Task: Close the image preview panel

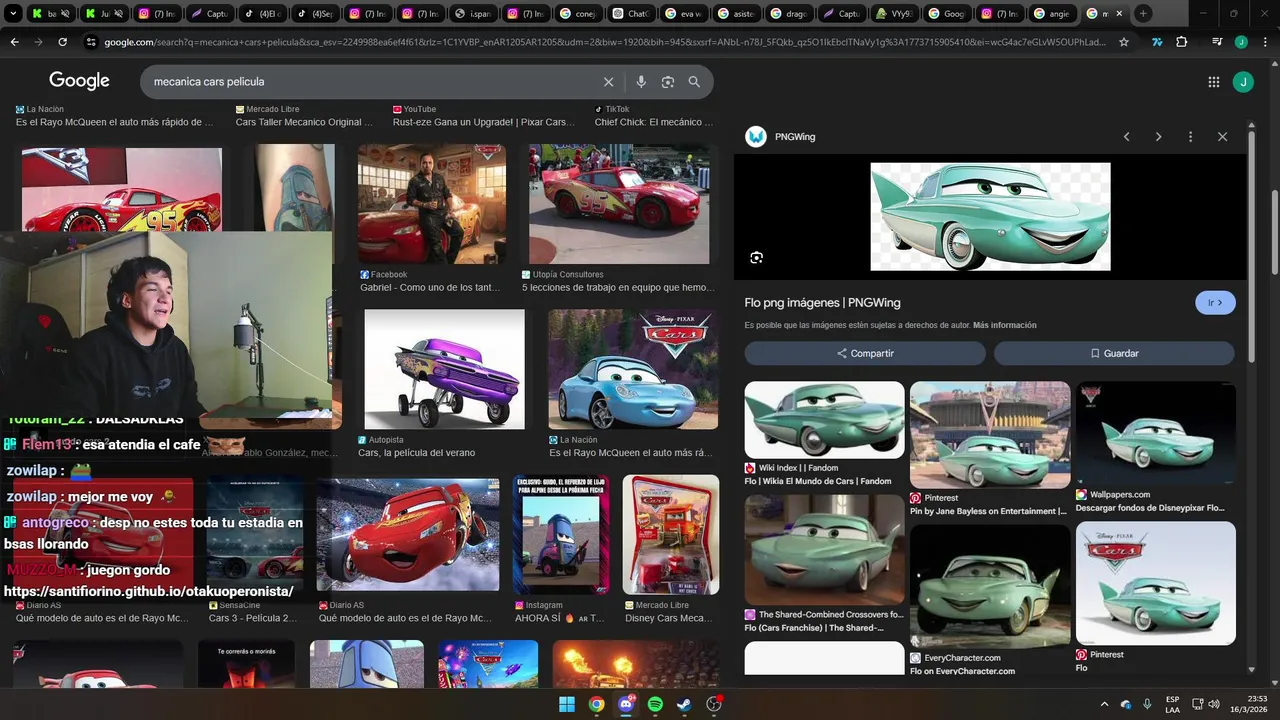Action: click(x=1222, y=137)
